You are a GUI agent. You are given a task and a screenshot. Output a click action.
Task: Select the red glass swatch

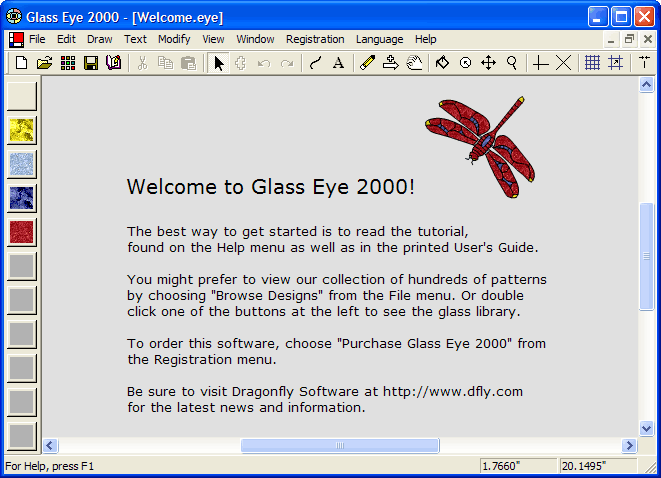[21, 232]
